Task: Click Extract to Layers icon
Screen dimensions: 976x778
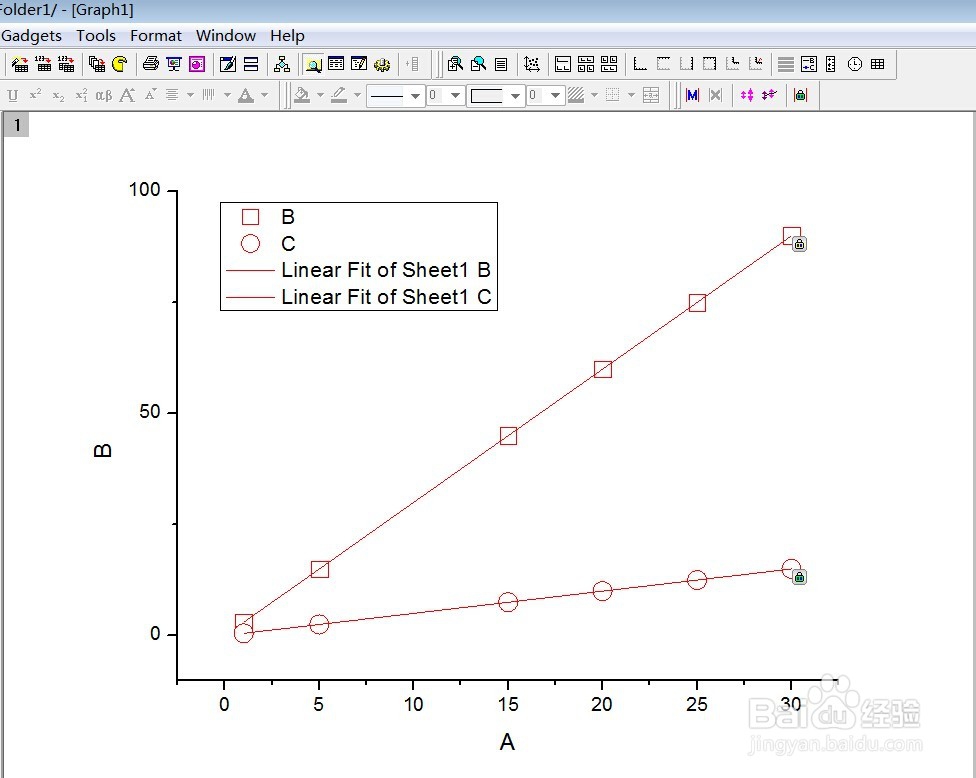Action: click(563, 63)
